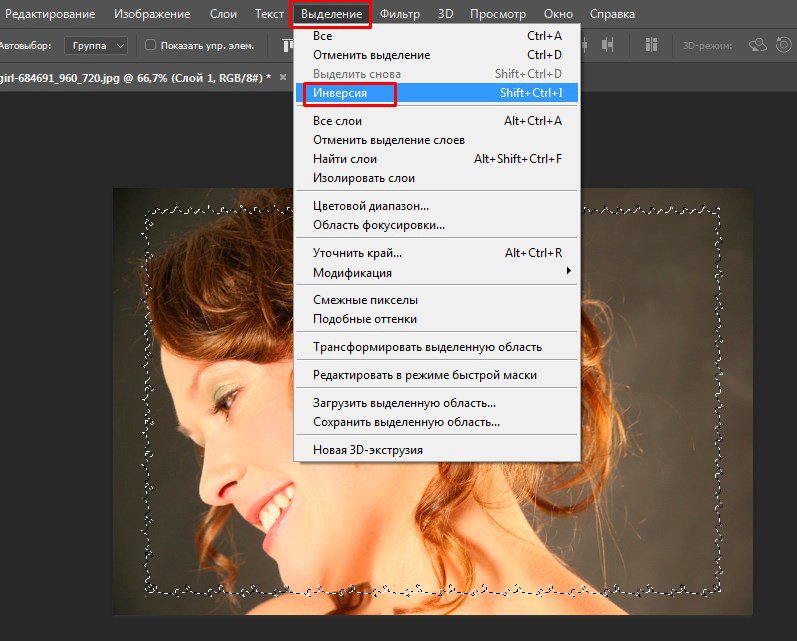Open the 'Фильтр' menu
The height and width of the screenshot is (641, 797).
click(x=399, y=14)
